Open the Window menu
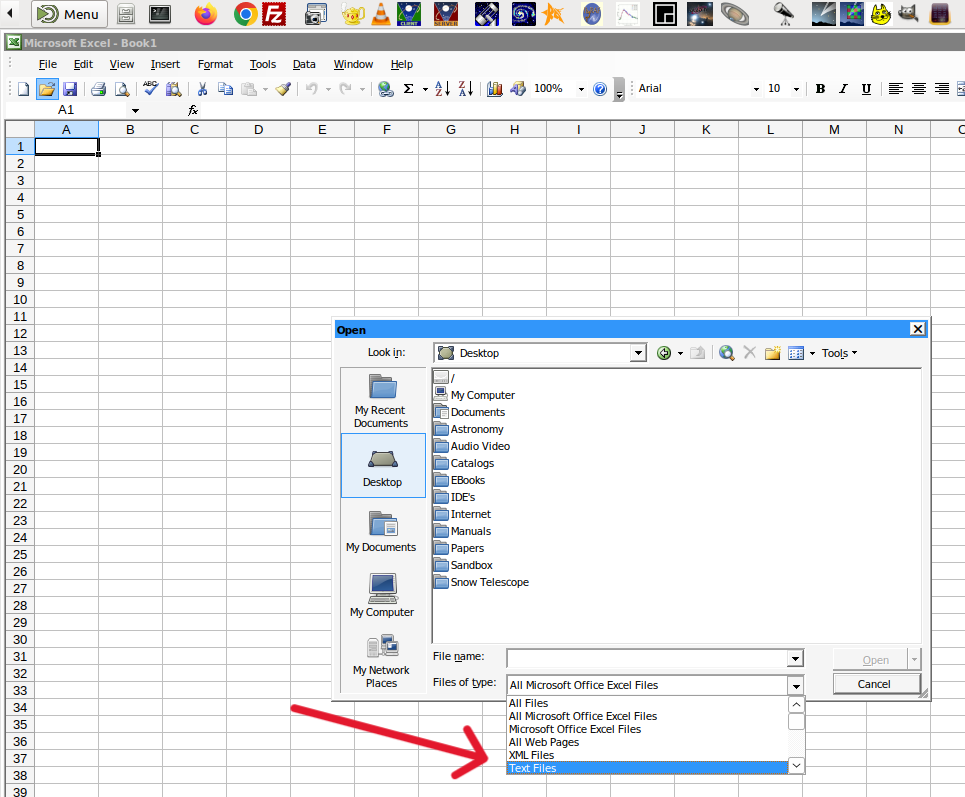Viewport: 965px width, 797px height. (x=353, y=64)
